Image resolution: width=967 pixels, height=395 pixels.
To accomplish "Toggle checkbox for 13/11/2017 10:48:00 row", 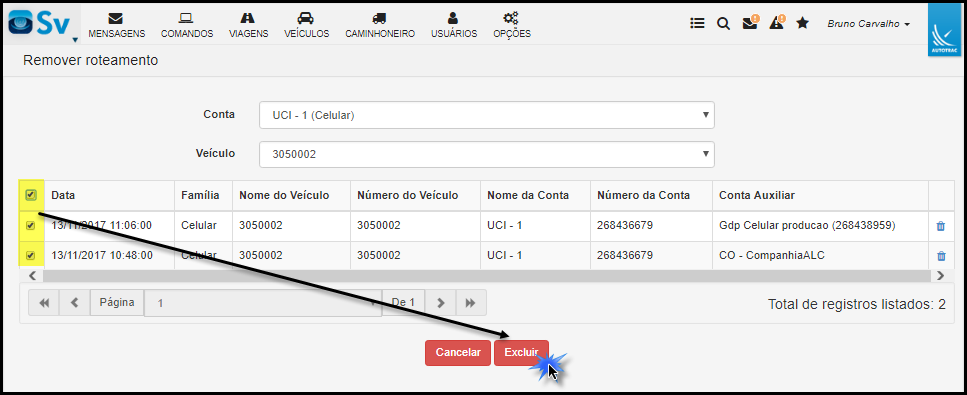I will click(x=31, y=256).
